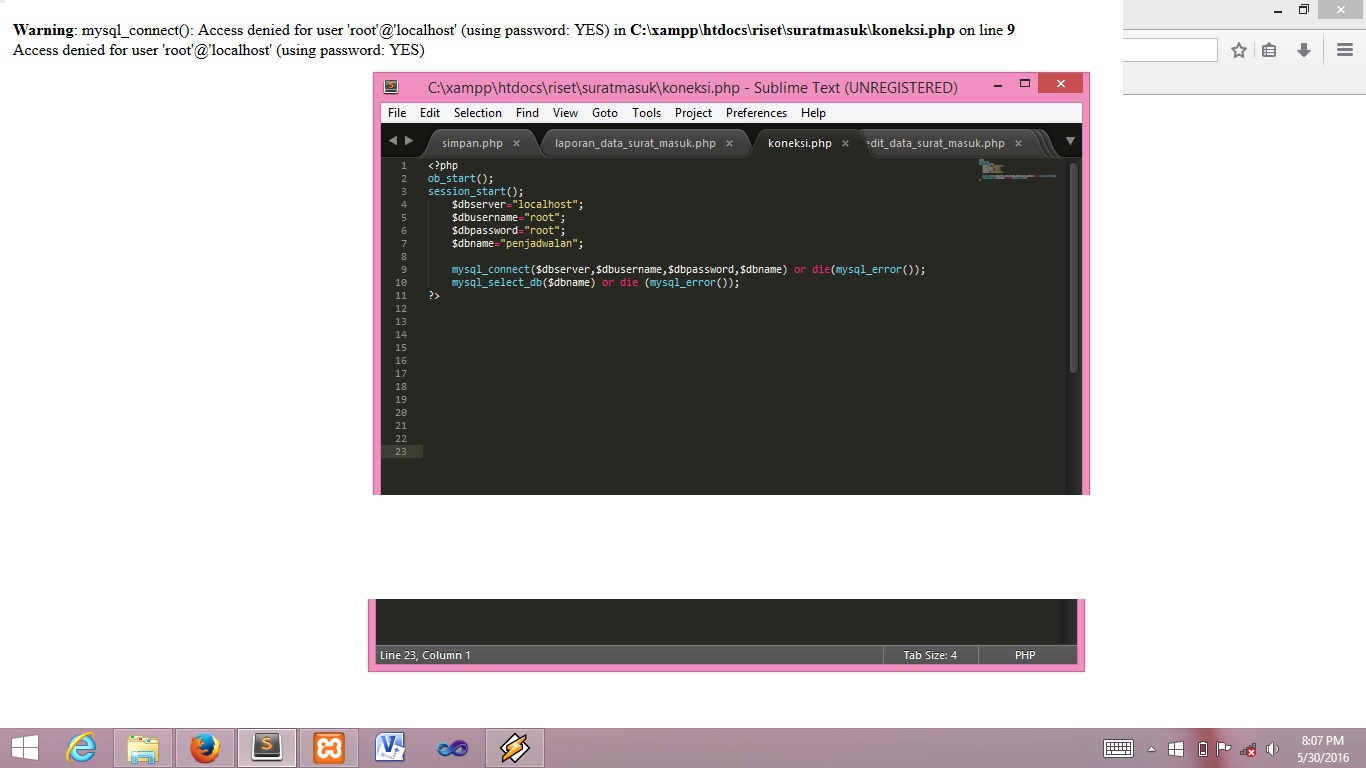This screenshot has height=768, width=1366.
Task: Open File Explorer from the taskbar
Action: [143, 748]
